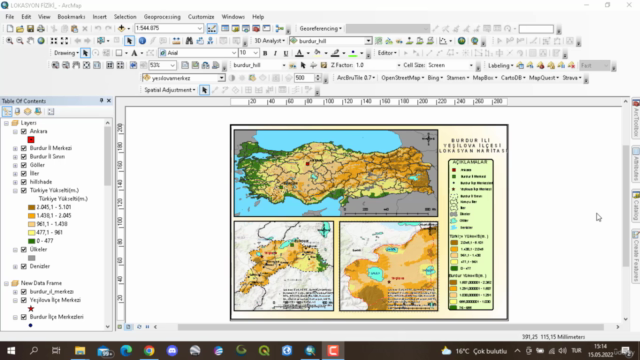Select the Pan hand tool
Image resolution: width=640 pixels, height=360 pixels.
point(30,41)
